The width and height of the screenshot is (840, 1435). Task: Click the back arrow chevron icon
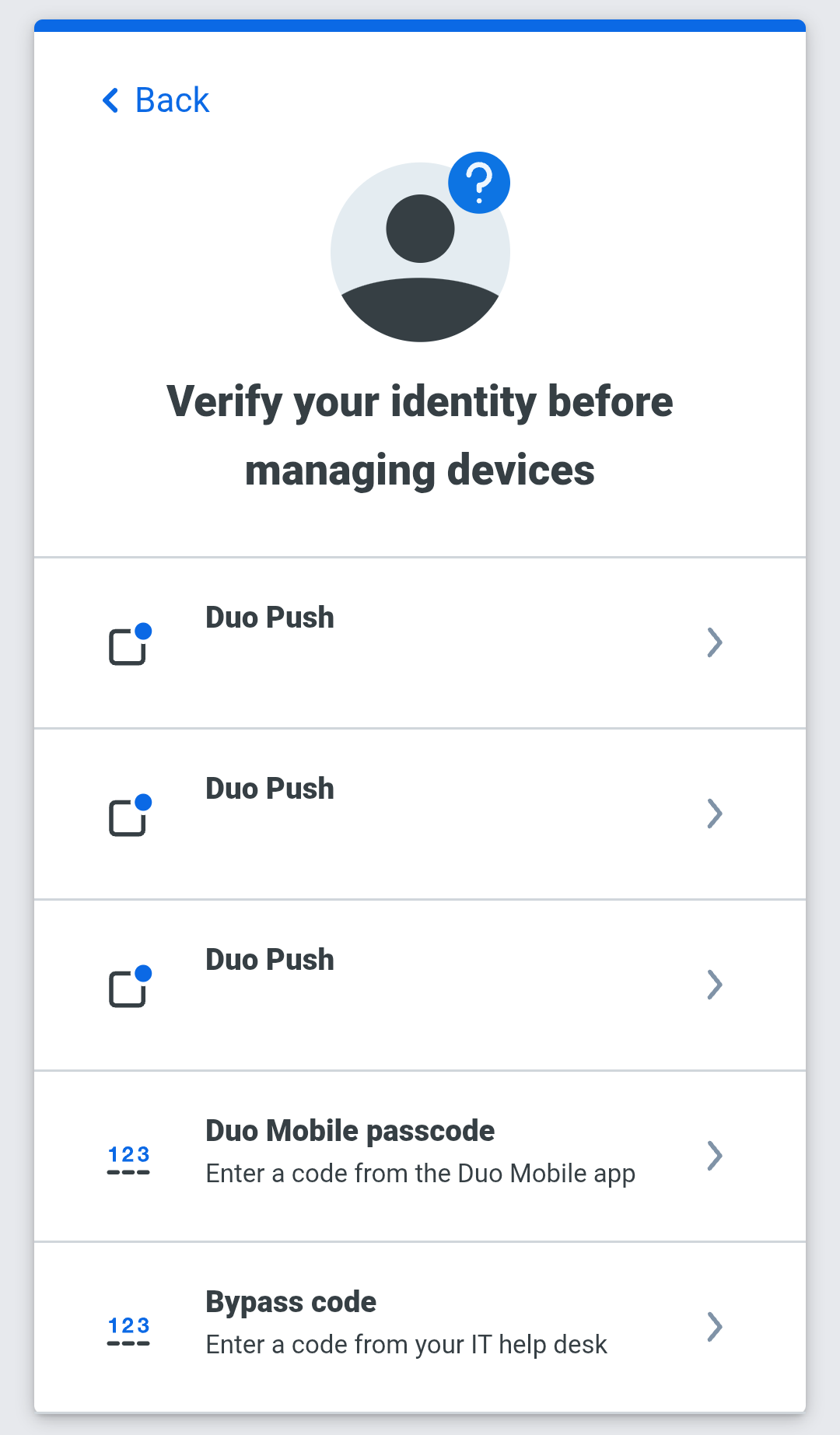[x=111, y=100]
